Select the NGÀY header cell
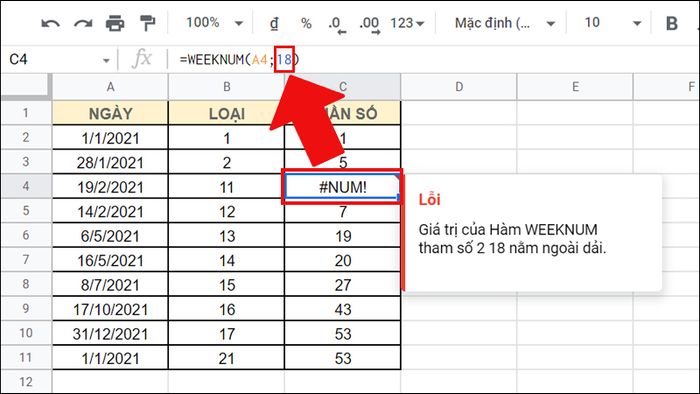This screenshot has height=394, width=700. [x=110, y=113]
